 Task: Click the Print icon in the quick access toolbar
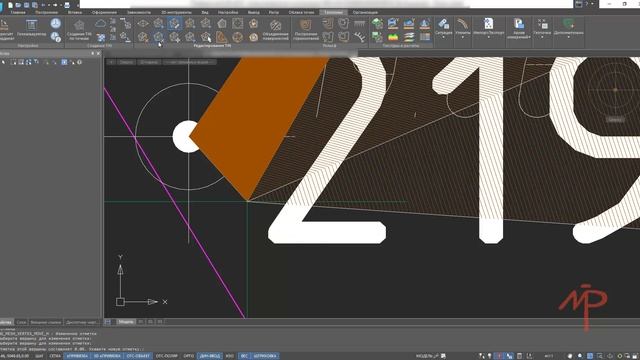coord(67,5)
